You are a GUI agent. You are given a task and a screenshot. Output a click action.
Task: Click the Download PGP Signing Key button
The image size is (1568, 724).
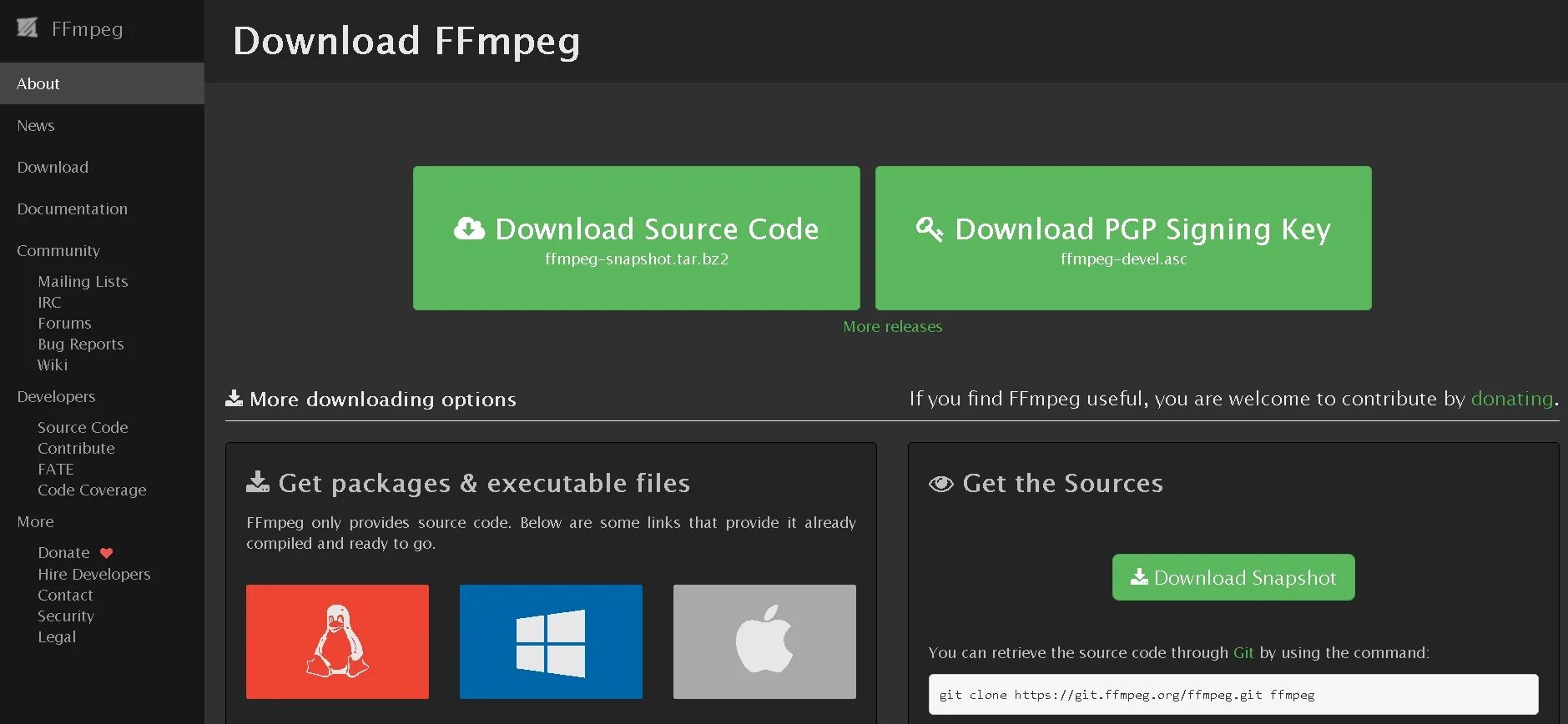(1122, 238)
